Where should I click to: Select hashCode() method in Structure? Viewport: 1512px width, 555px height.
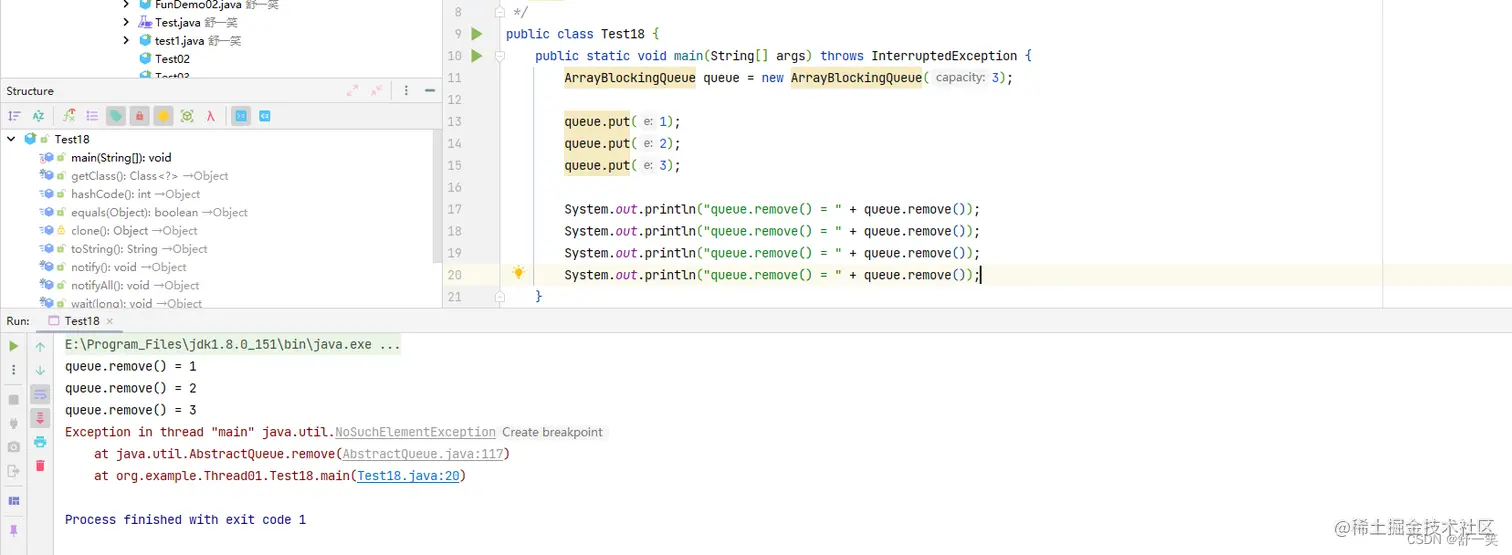tap(135, 194)
